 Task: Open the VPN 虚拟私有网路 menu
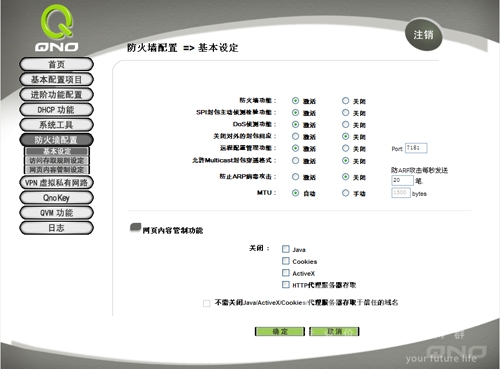[x=56, y=182]
